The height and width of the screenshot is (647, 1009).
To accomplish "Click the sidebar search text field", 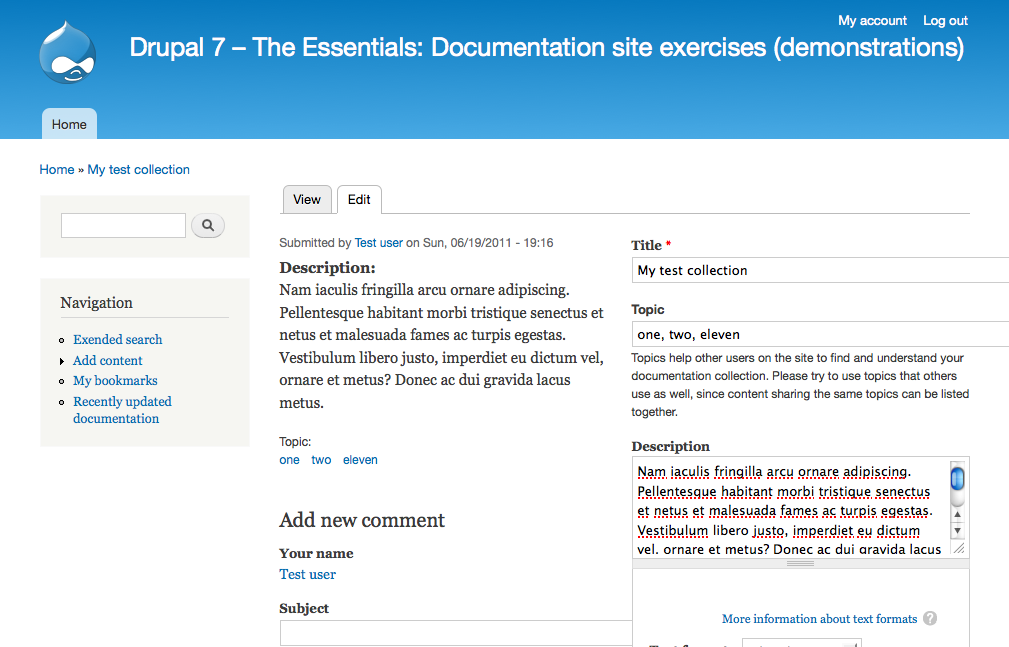I will click(x=123, y=226).
